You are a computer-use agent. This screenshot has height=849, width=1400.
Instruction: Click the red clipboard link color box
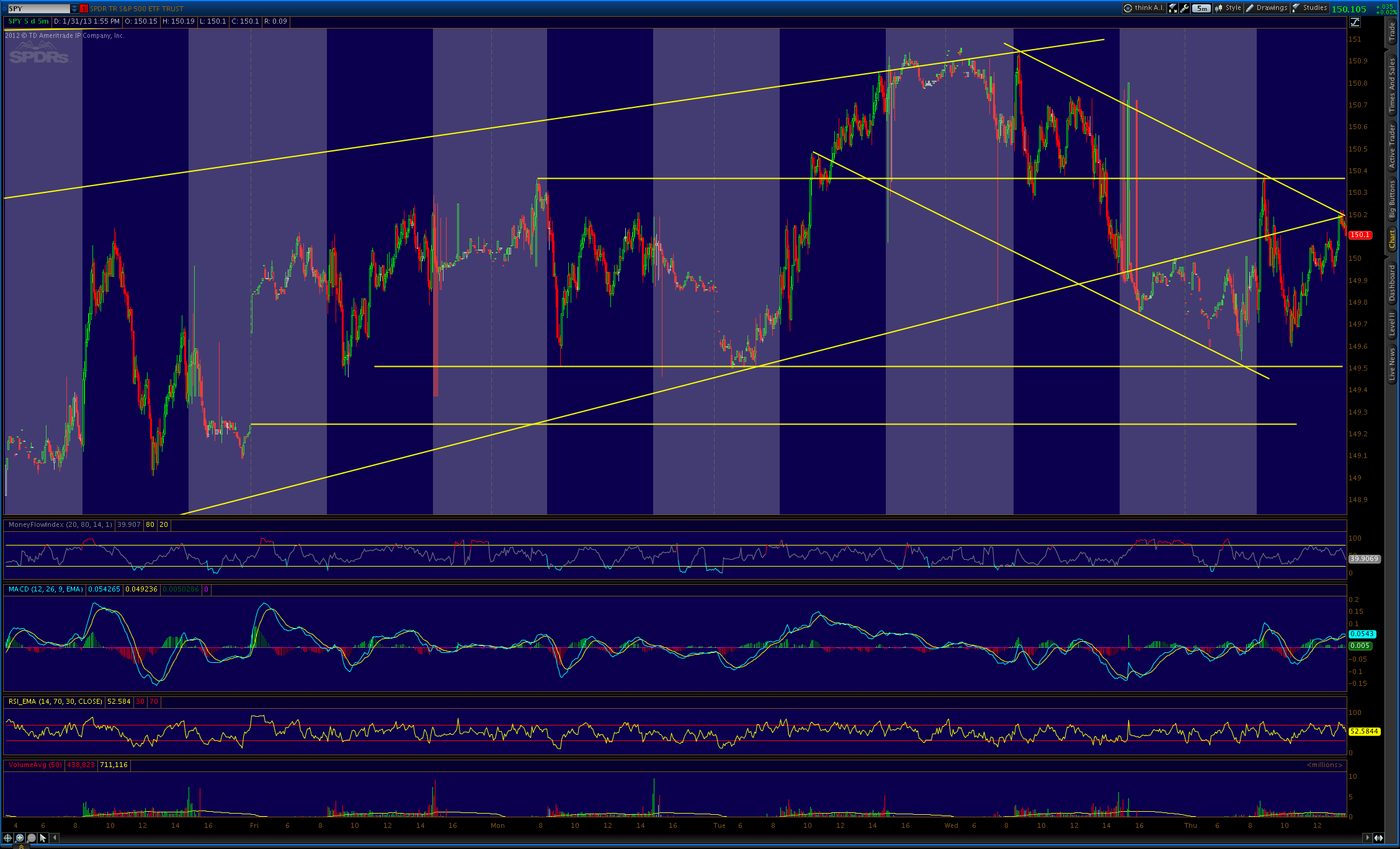tap(84, 9)
